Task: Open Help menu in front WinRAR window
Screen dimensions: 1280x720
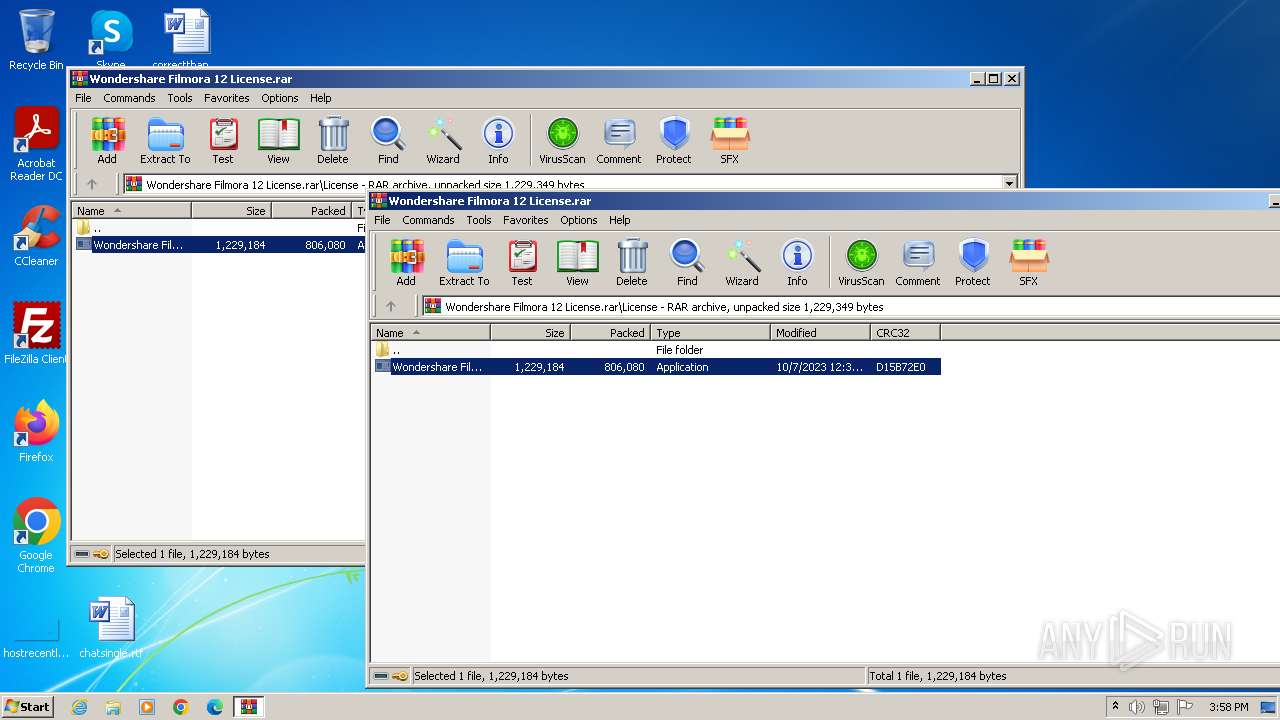Action: click(620, 220)
